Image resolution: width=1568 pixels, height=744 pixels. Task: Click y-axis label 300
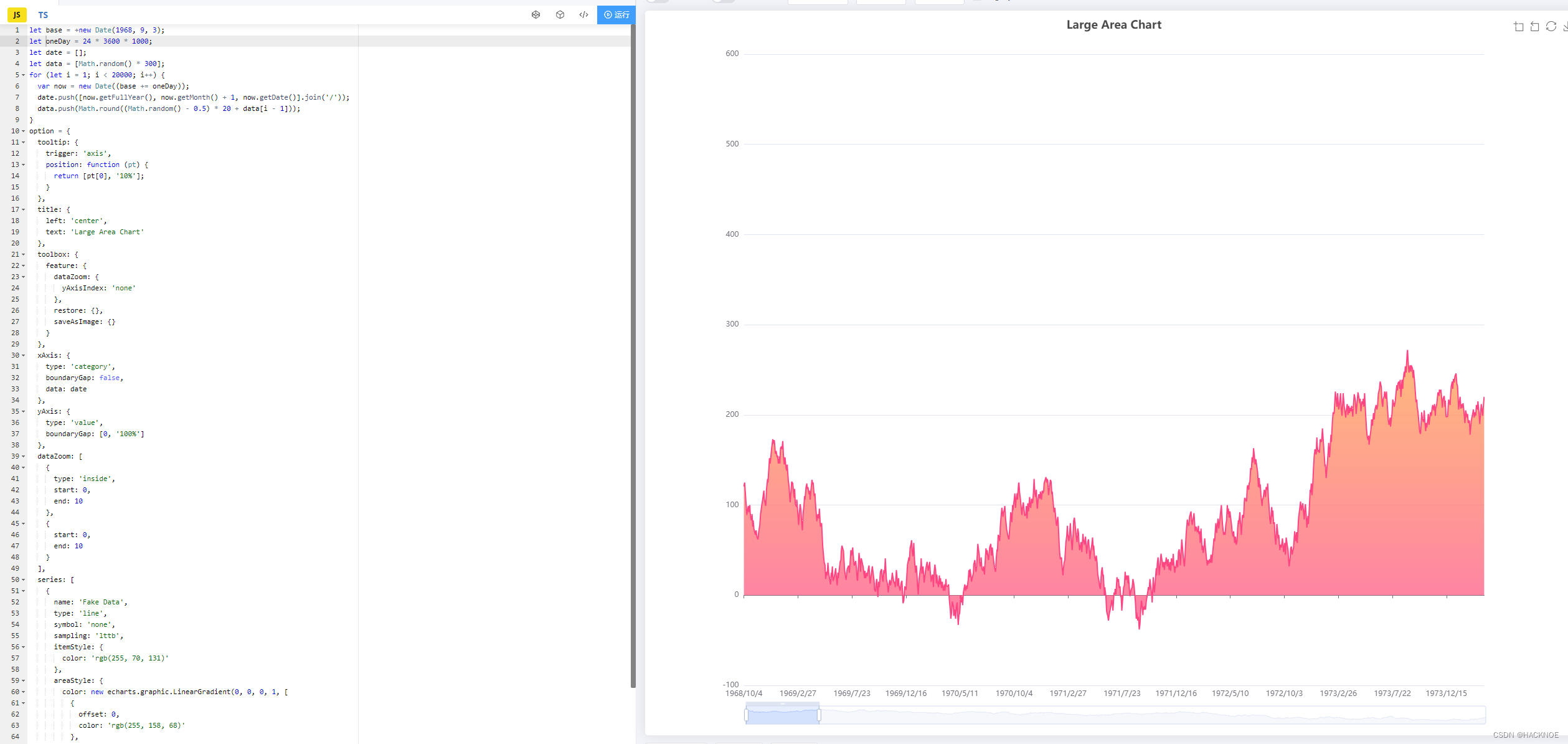point(732,324)
